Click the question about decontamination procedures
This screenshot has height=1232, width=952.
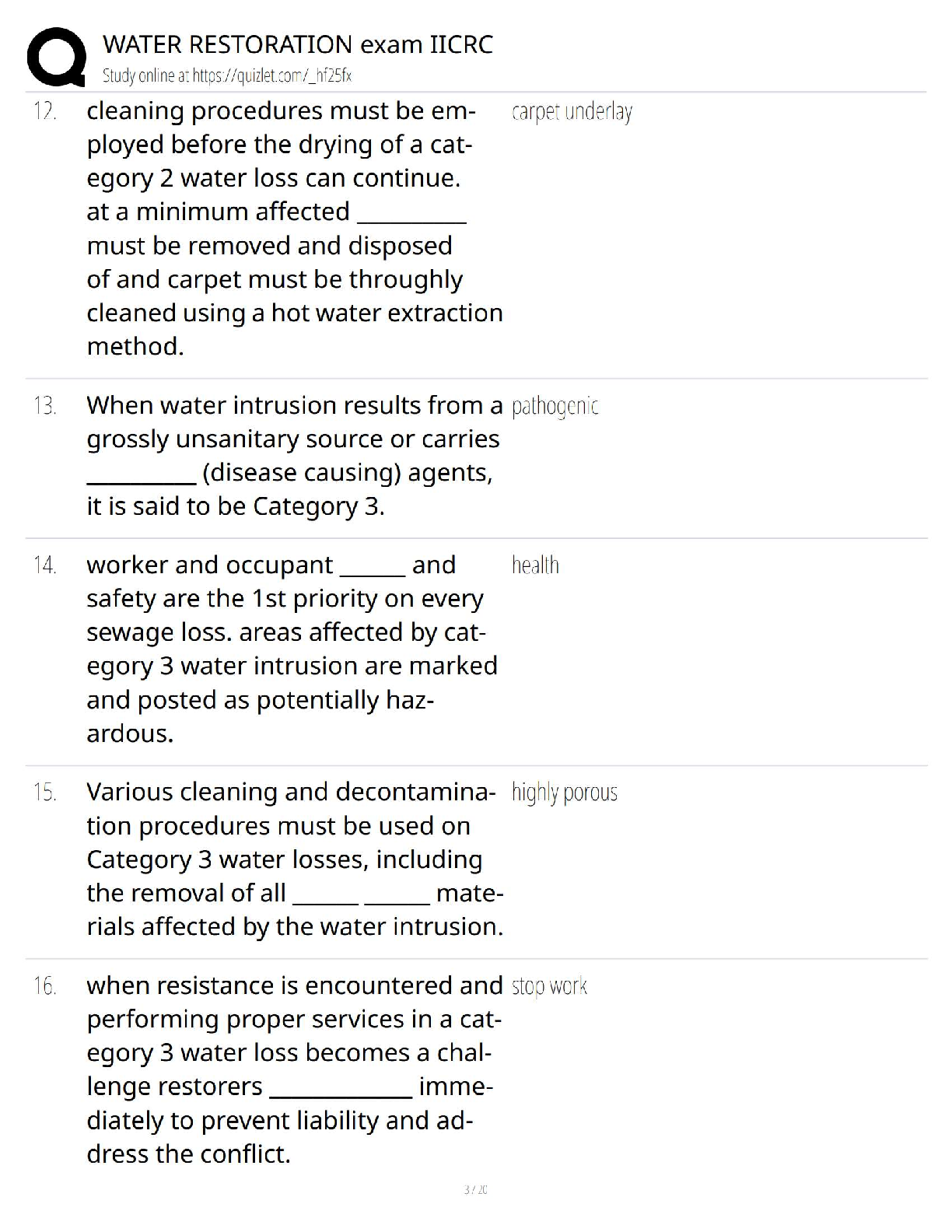pyautogui.click(x=294, y=859)
